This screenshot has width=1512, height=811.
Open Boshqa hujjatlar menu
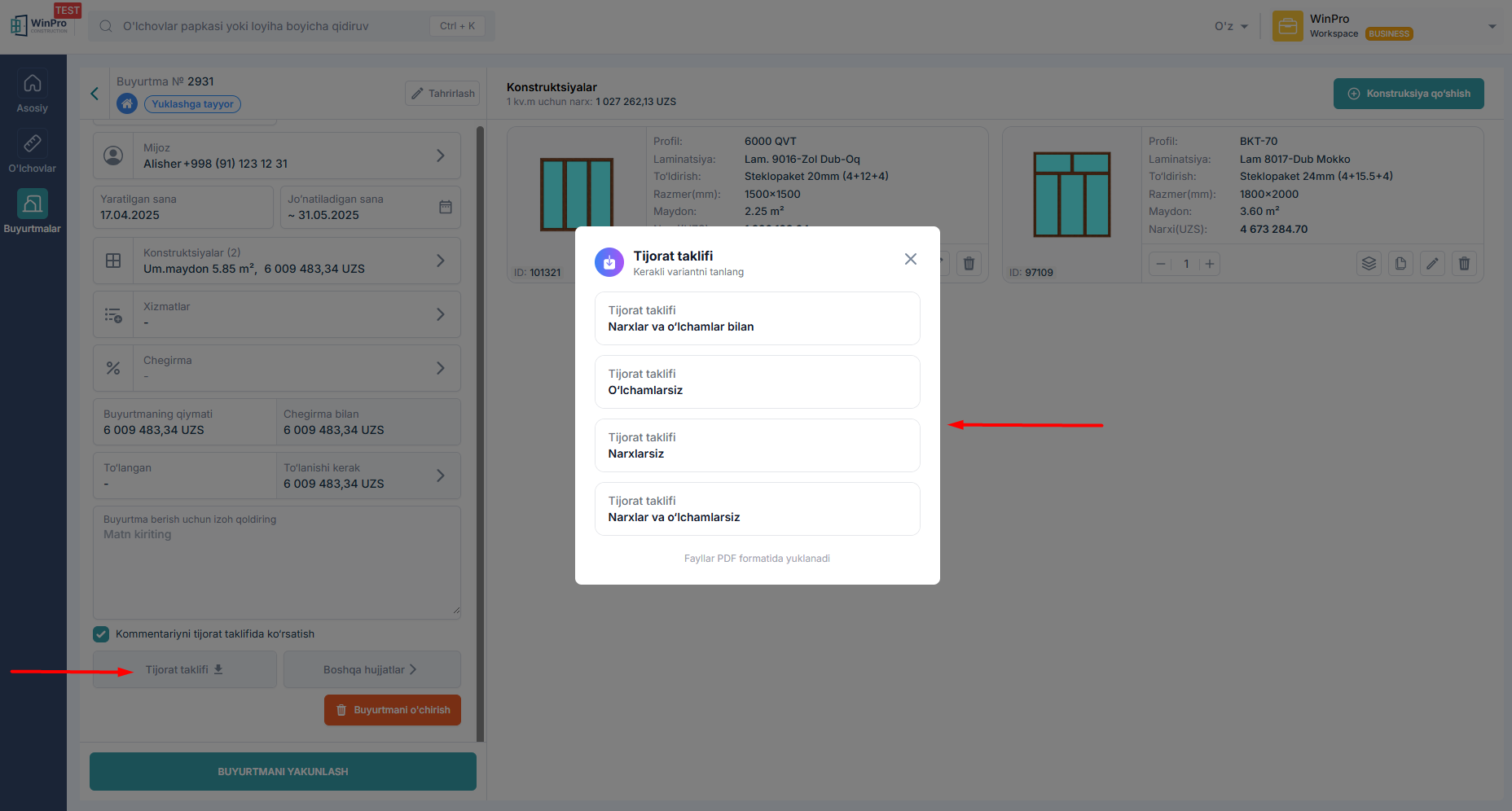click(372, 669)
